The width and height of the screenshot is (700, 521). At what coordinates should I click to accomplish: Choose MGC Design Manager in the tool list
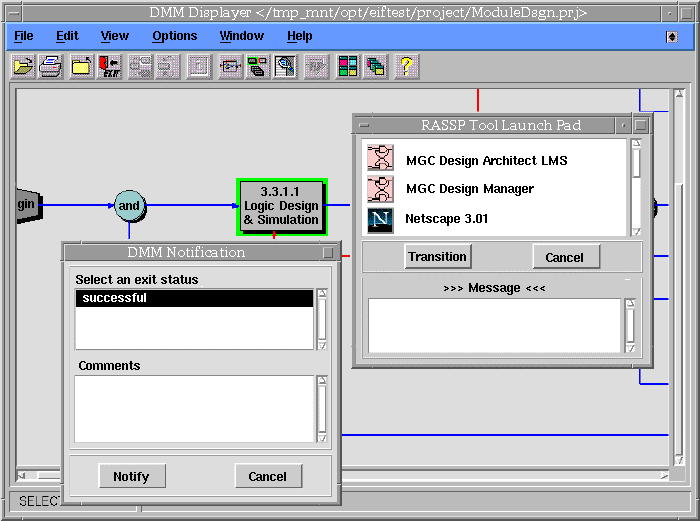coord(469,189)
